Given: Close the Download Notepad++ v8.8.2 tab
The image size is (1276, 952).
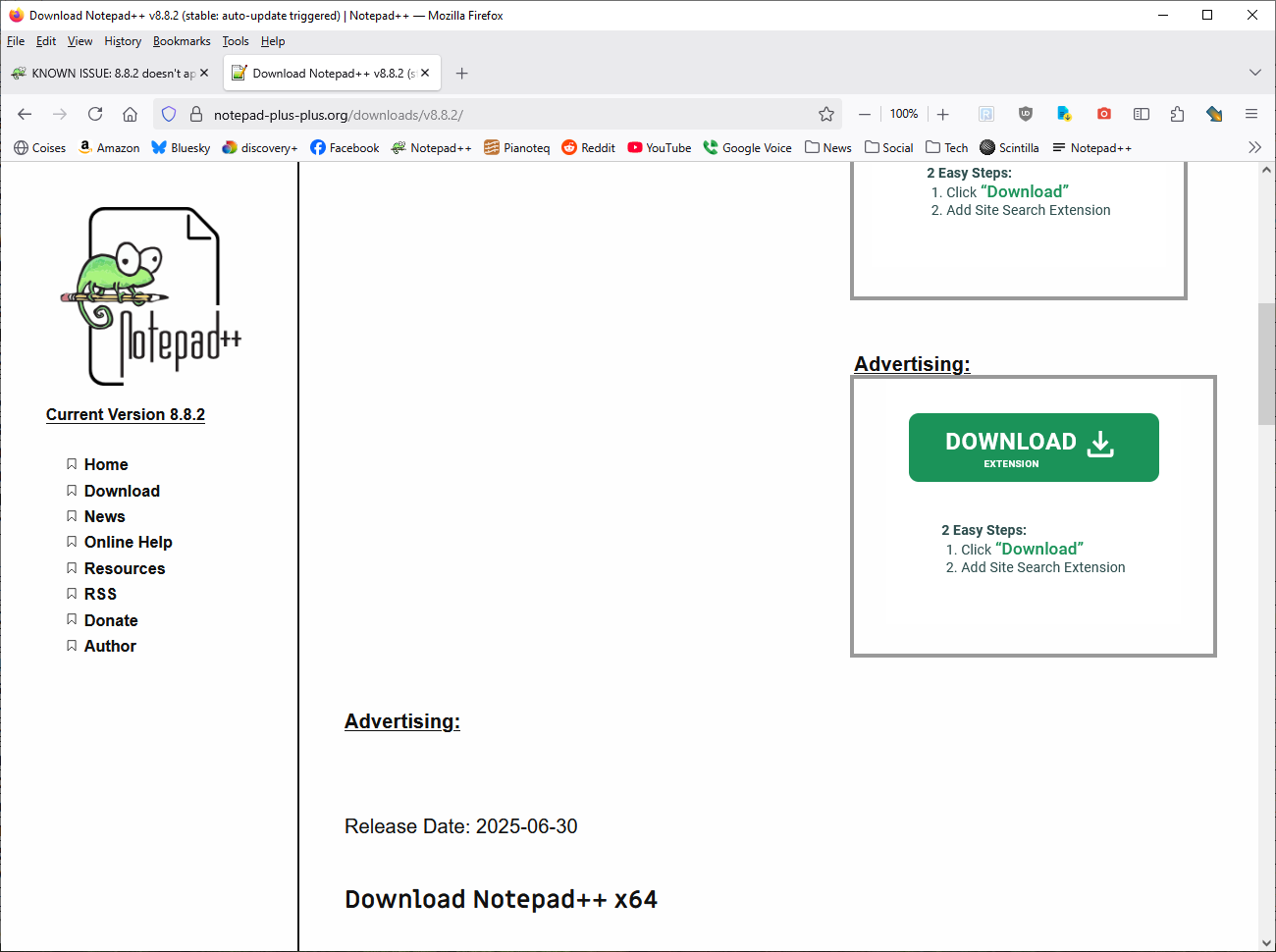Looking at the screenshot, I should (x=425, y=73).
